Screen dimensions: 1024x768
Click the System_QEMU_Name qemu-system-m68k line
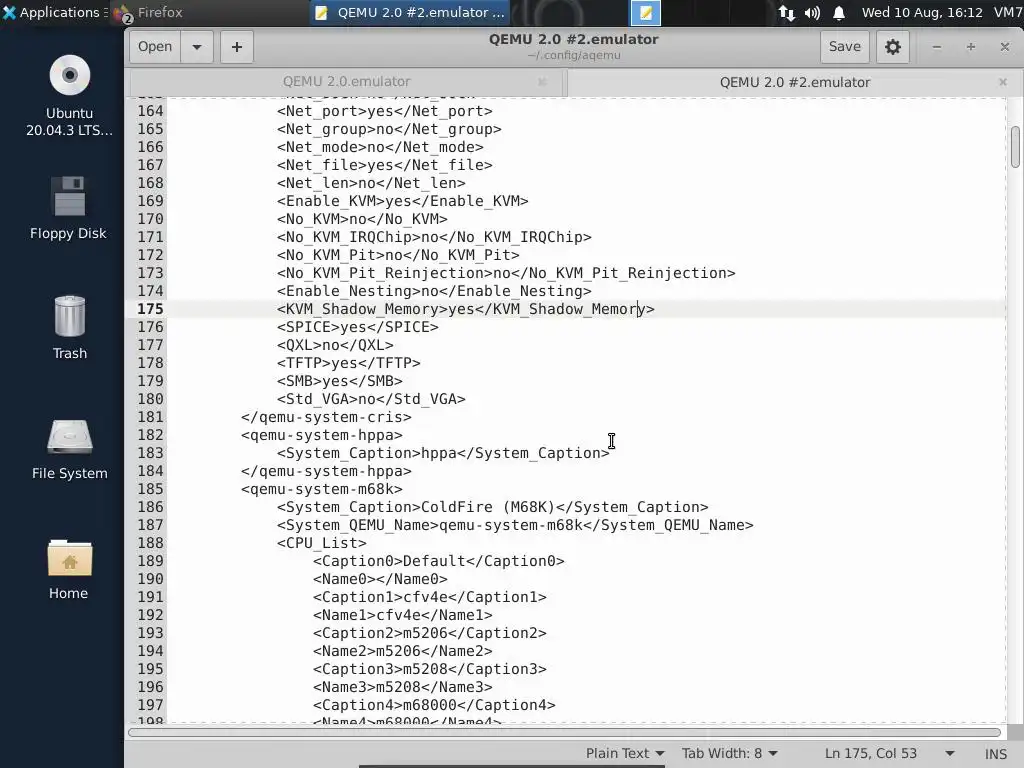point(515,525)
